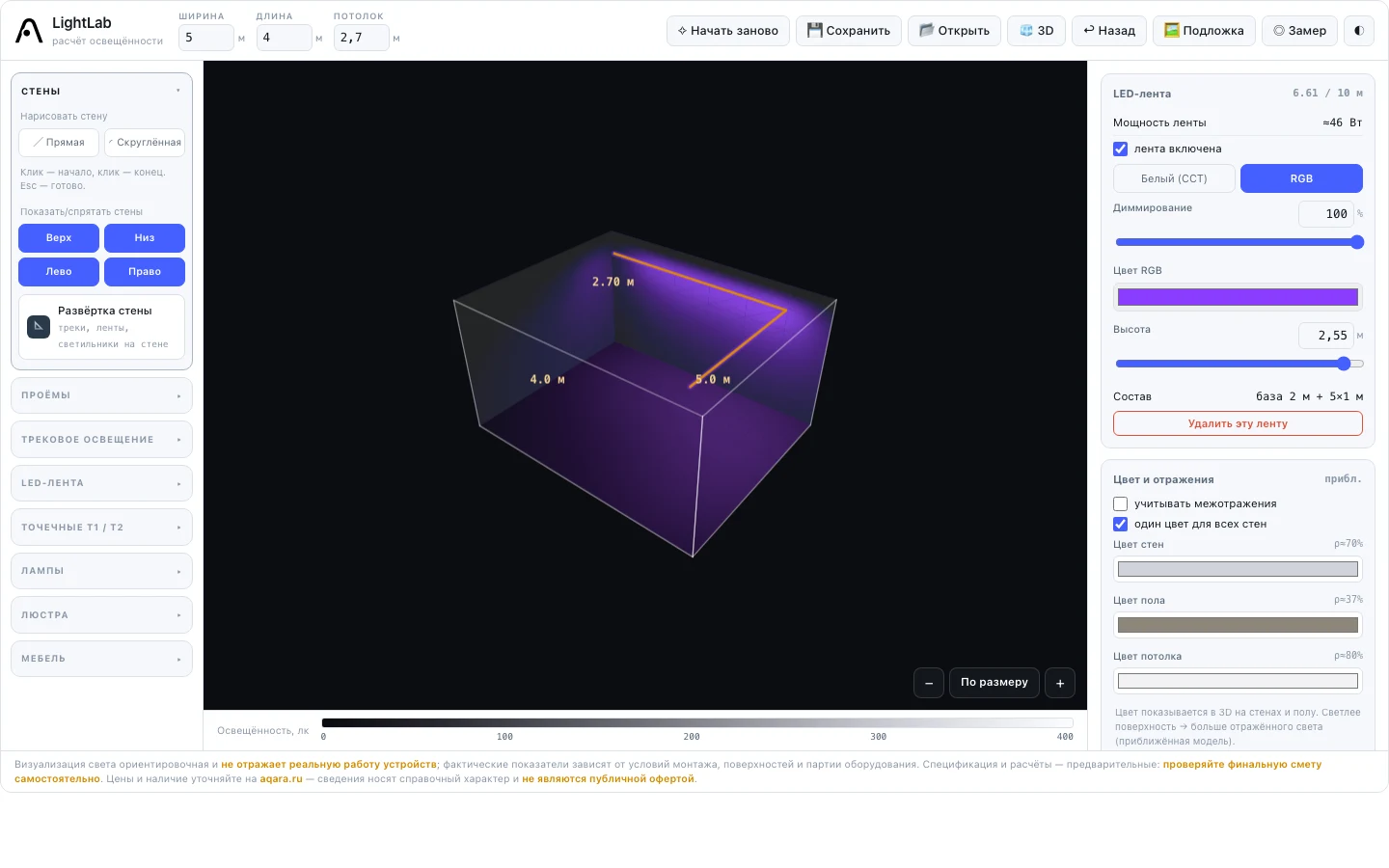Collapse the СТЕНЫ section
Image resolution: width=1389 pixels, height=868 pixels.
point(101,92)
